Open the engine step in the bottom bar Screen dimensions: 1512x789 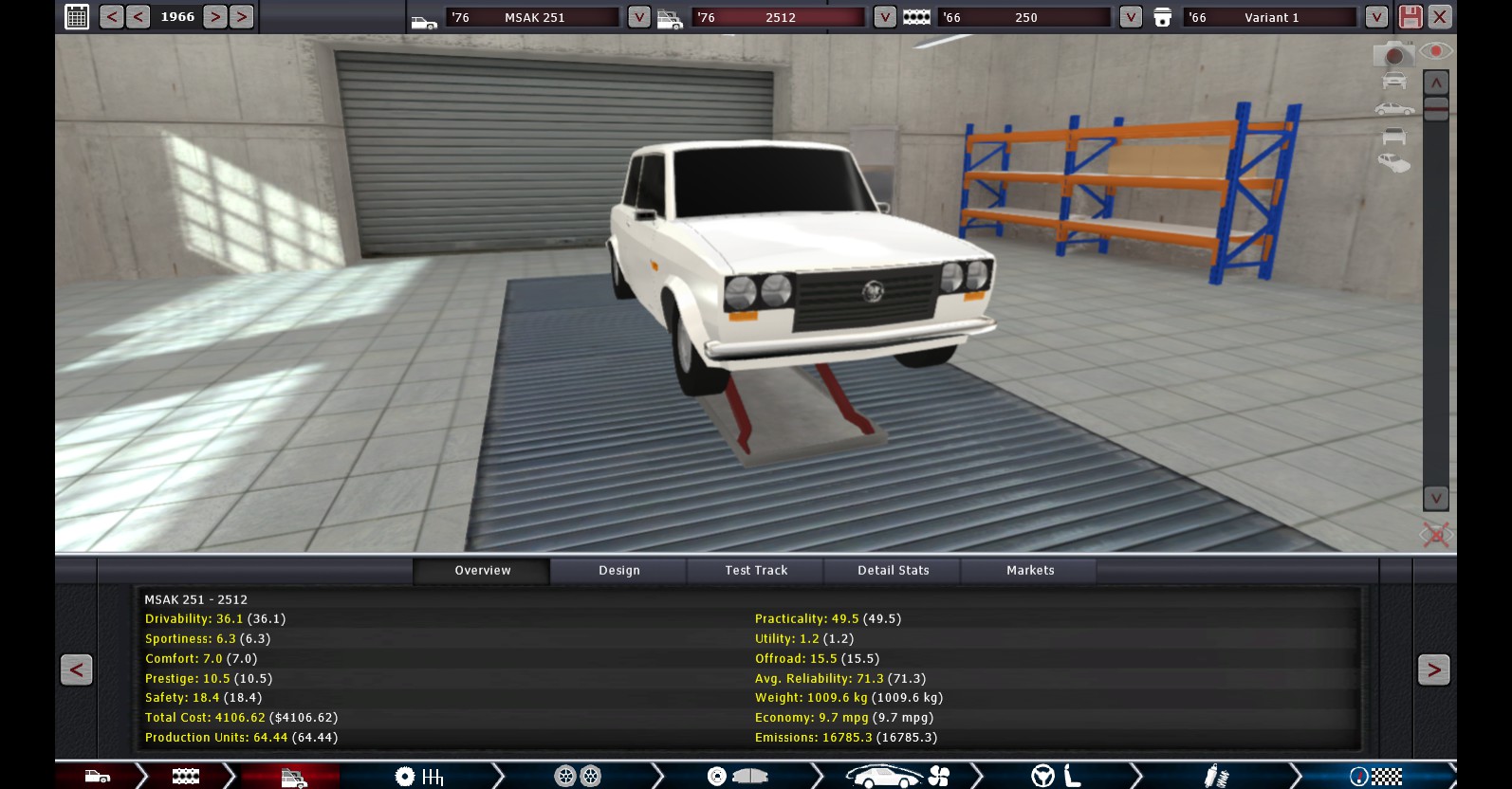pos(186,777)
